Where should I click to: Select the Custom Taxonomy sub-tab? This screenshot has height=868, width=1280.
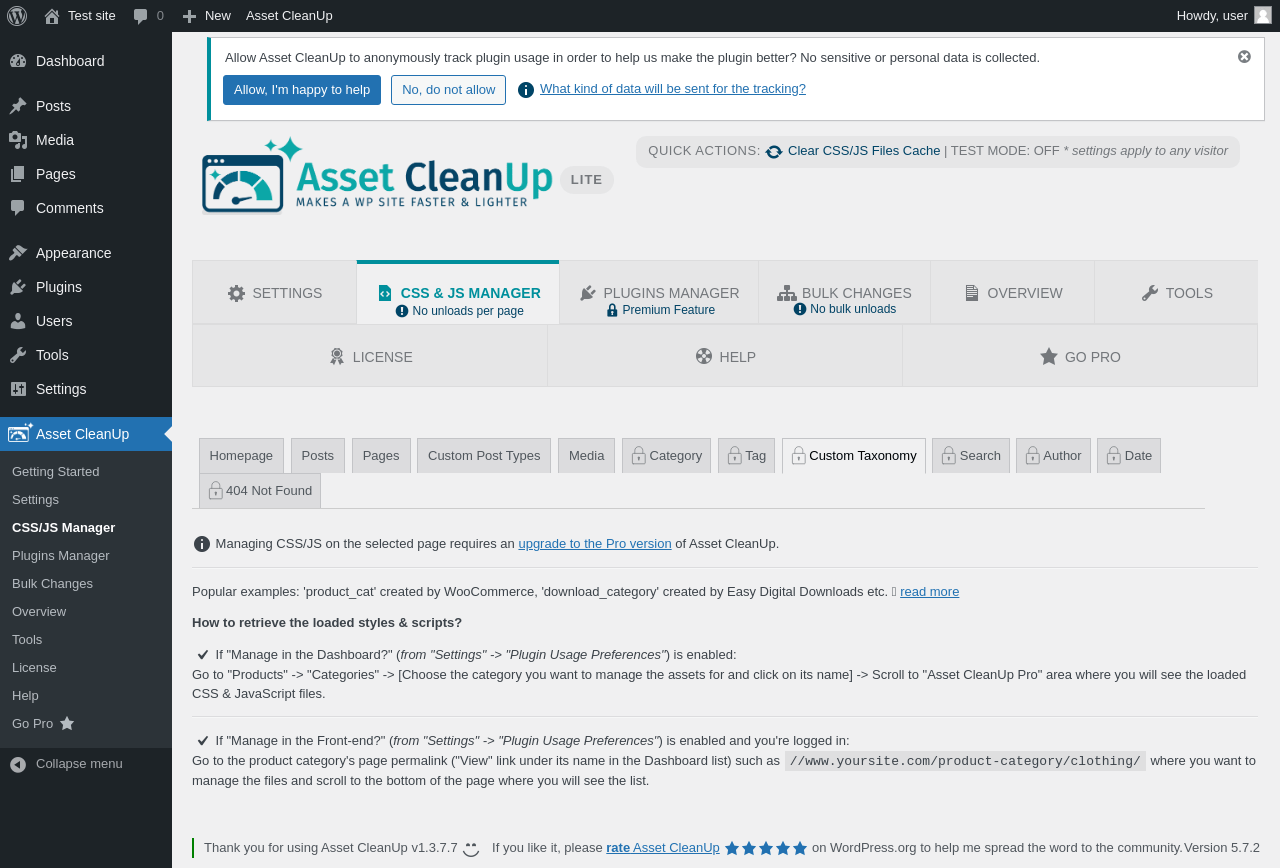point(854,456)
